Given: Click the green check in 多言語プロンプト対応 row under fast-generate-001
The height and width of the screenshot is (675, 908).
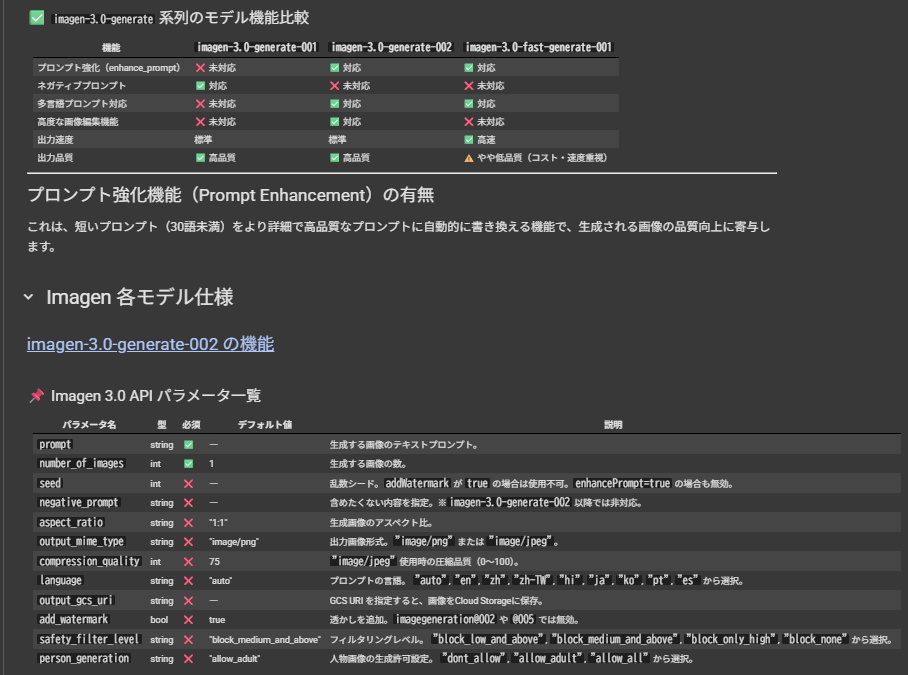Looking at the screenshot, I should [469, 104].
